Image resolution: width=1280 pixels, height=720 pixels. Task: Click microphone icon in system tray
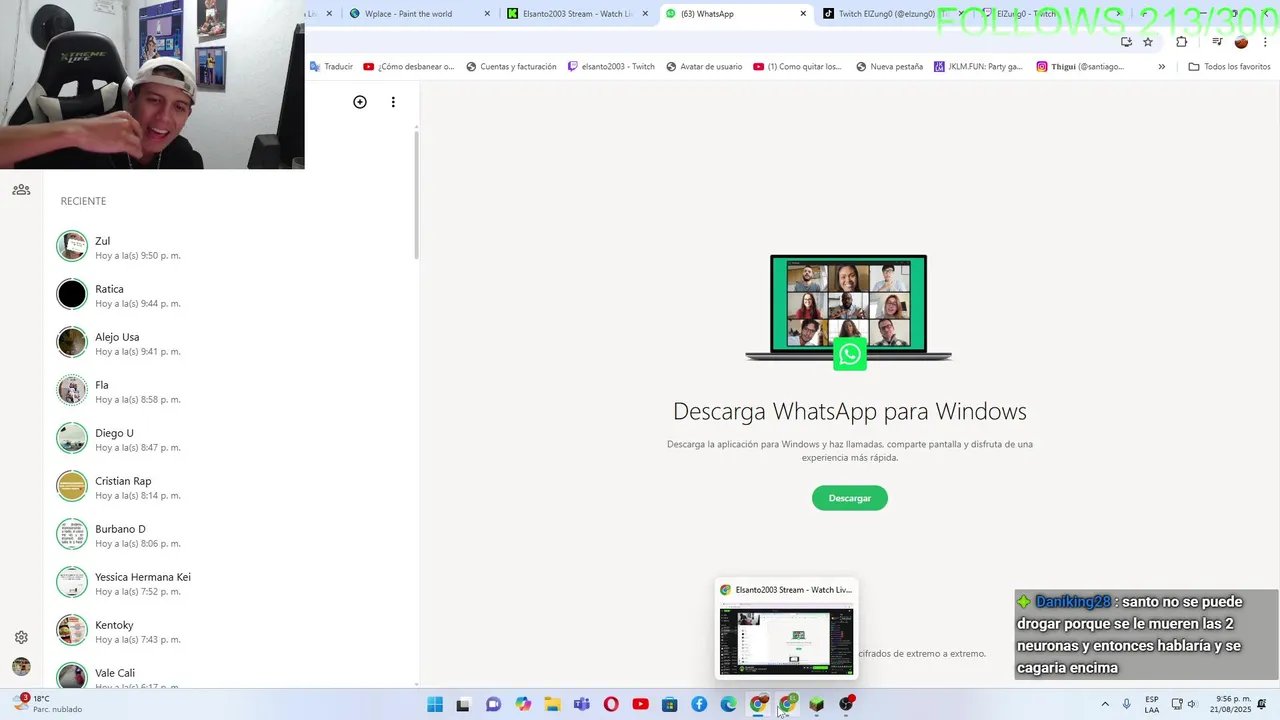click(x=1127, y=704)
